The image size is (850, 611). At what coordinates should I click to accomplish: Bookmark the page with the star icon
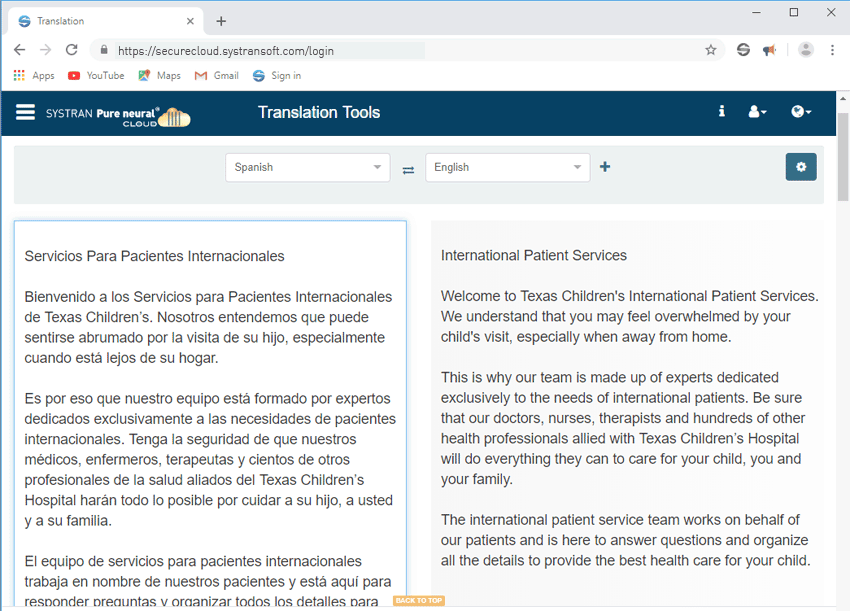pyautogui.click(x=711, y=49)
